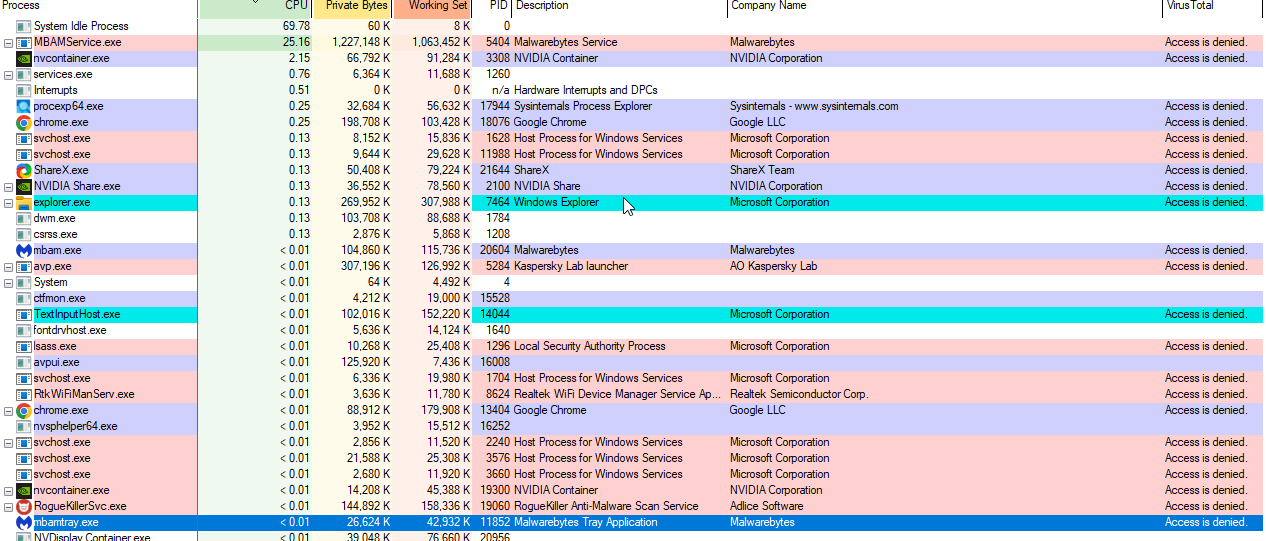
Task: Select the dwm.exe process icon
Action: [x=24, y=218]
